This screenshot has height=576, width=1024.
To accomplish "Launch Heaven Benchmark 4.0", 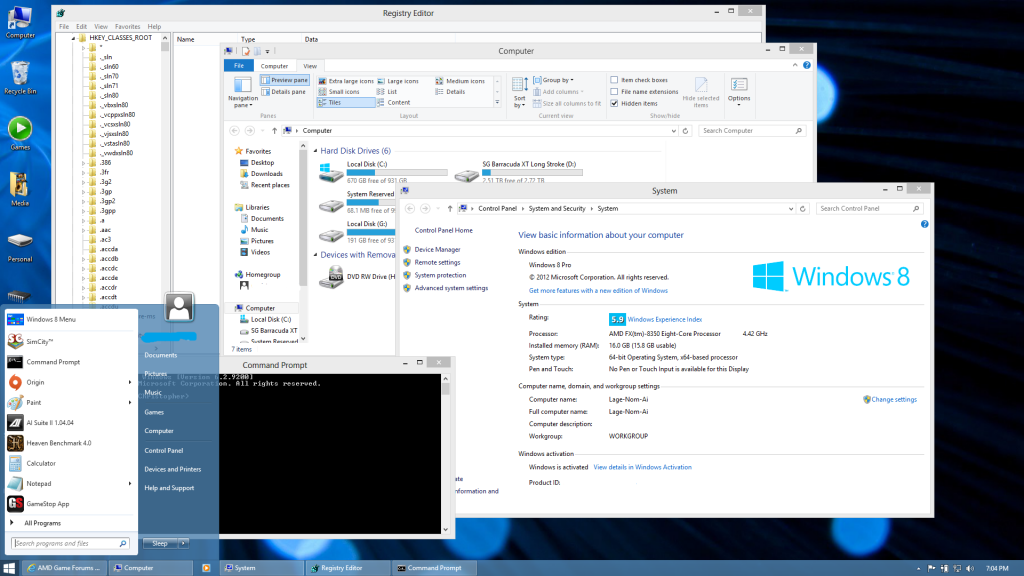I will [71, 443].
